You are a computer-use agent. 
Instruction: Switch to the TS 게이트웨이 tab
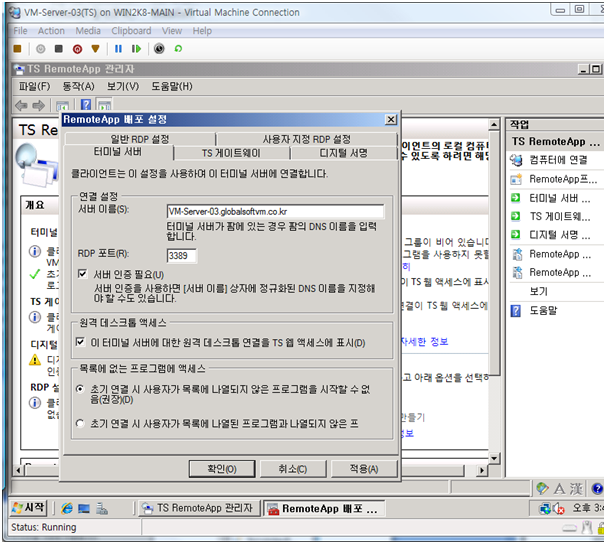231,153
